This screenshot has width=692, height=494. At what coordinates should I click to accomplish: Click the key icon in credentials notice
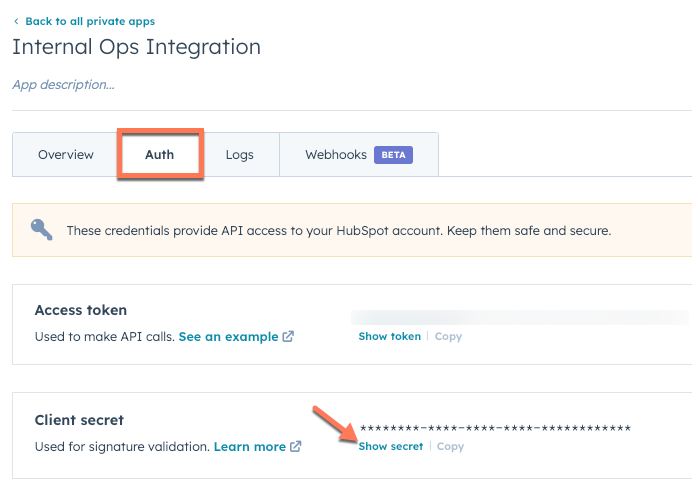41,230
